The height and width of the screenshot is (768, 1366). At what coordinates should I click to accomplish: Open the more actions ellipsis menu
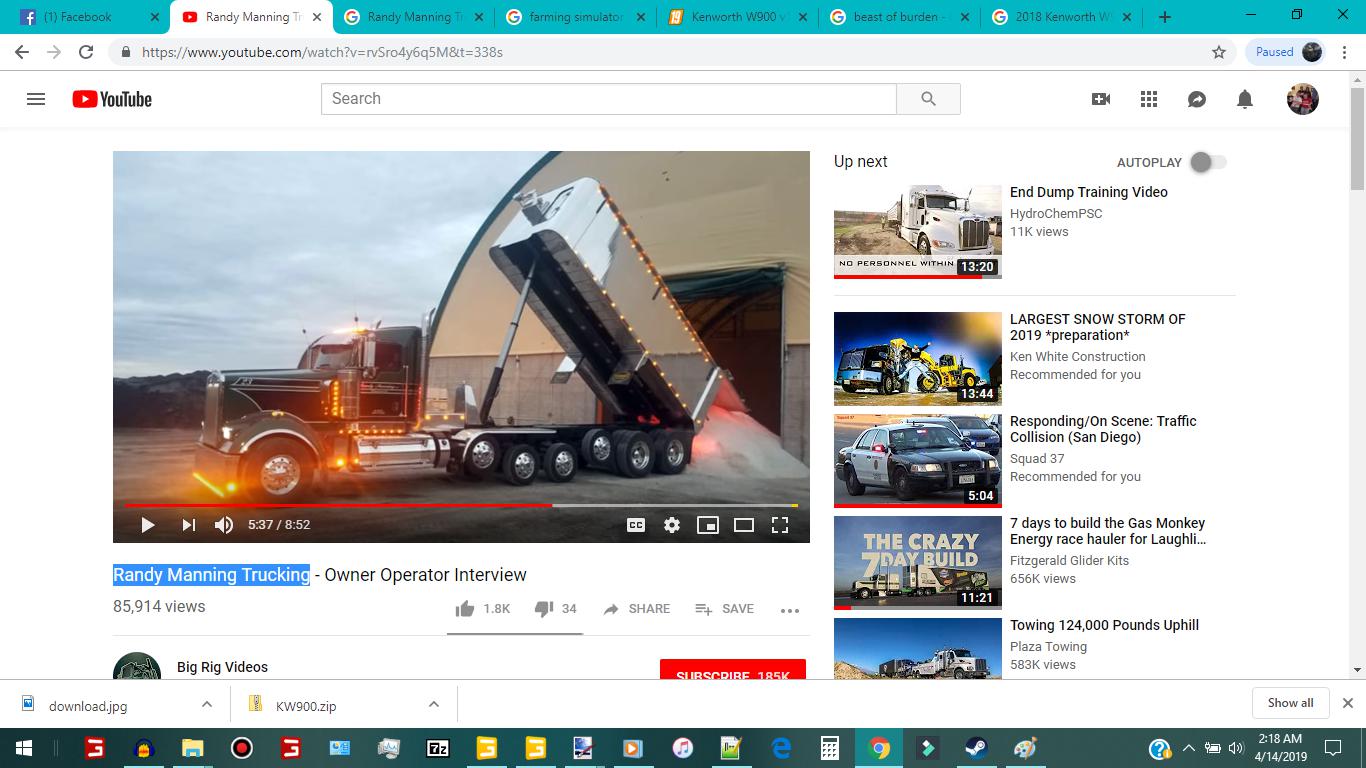coord(790,610)
